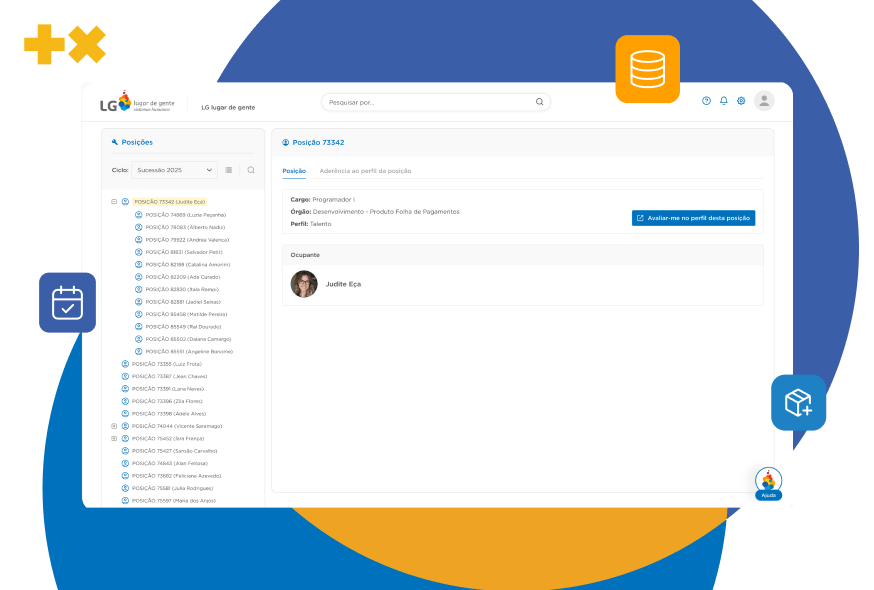Click the list view icon beside Ciclo
Image resolution: width=874 pixels, height=590 pixels.
click(x=229, y=170)
